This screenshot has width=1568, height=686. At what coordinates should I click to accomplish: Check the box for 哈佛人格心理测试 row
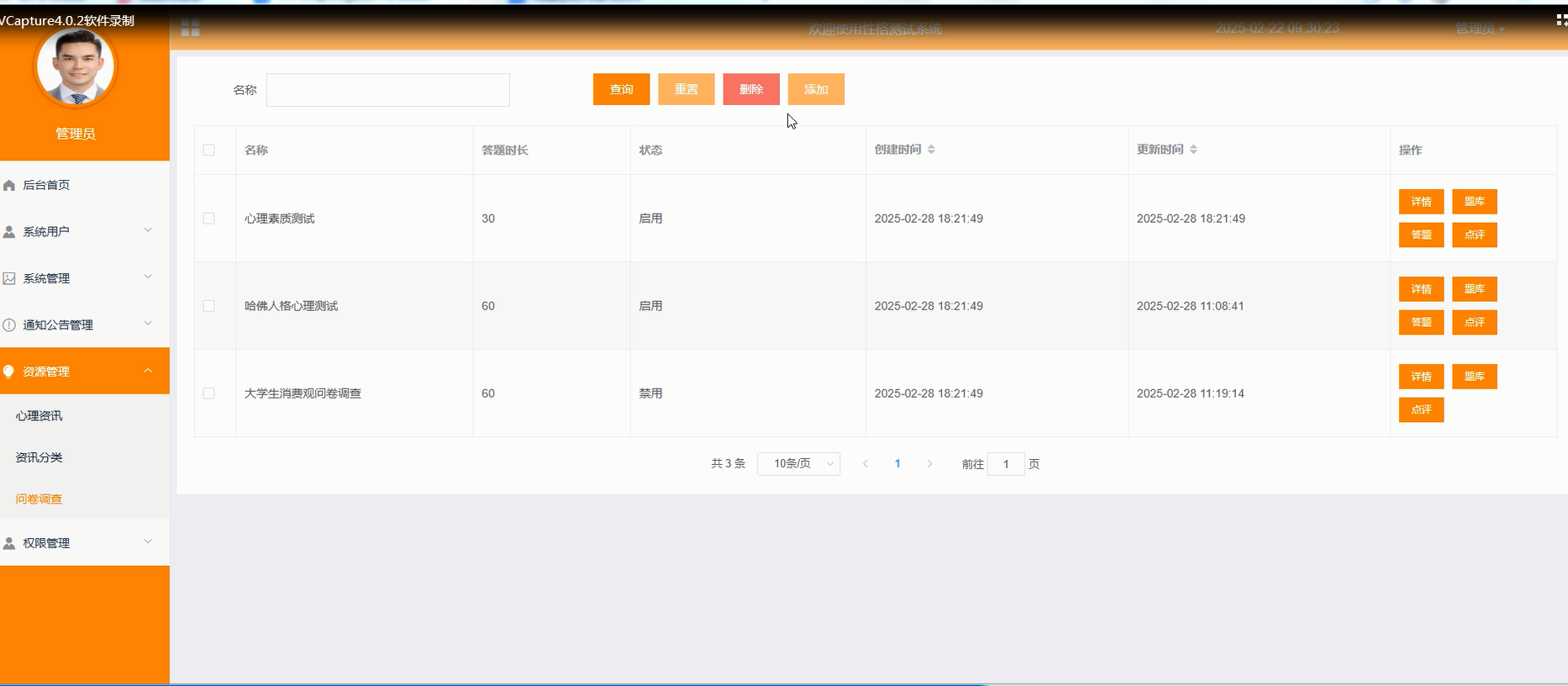click(209, 306)
